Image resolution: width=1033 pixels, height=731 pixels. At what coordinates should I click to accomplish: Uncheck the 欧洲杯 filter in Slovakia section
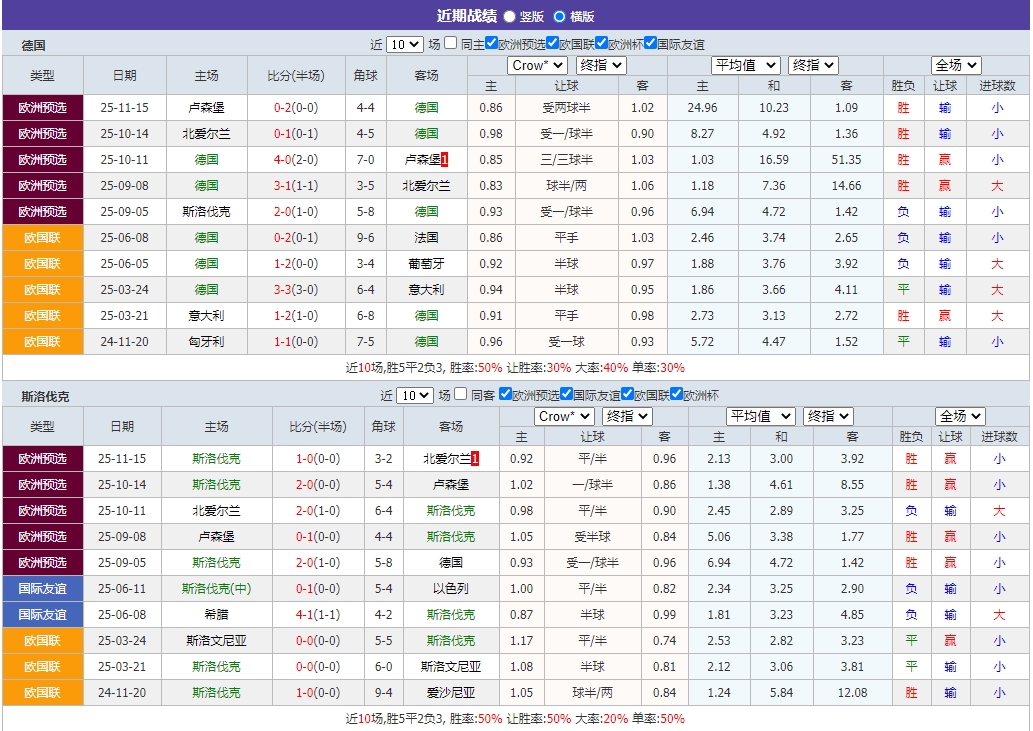tap(676, 395)
